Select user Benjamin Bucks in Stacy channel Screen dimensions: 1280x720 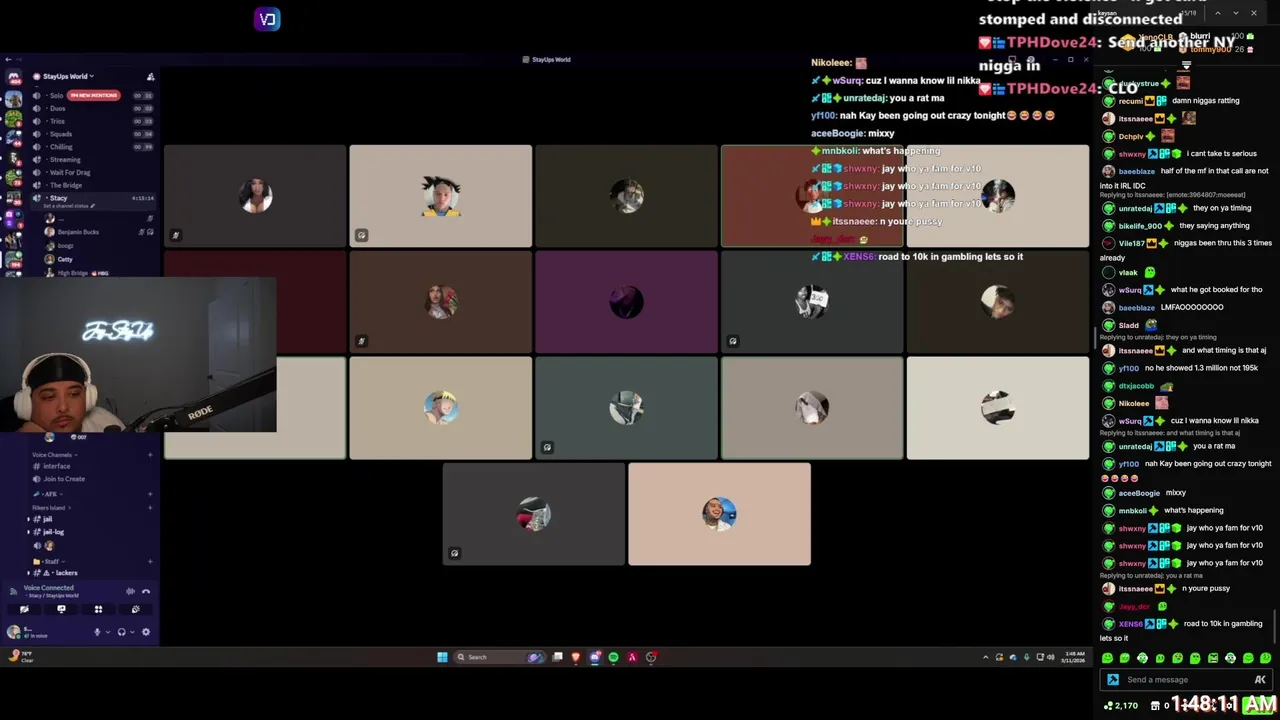pos(78,232)
